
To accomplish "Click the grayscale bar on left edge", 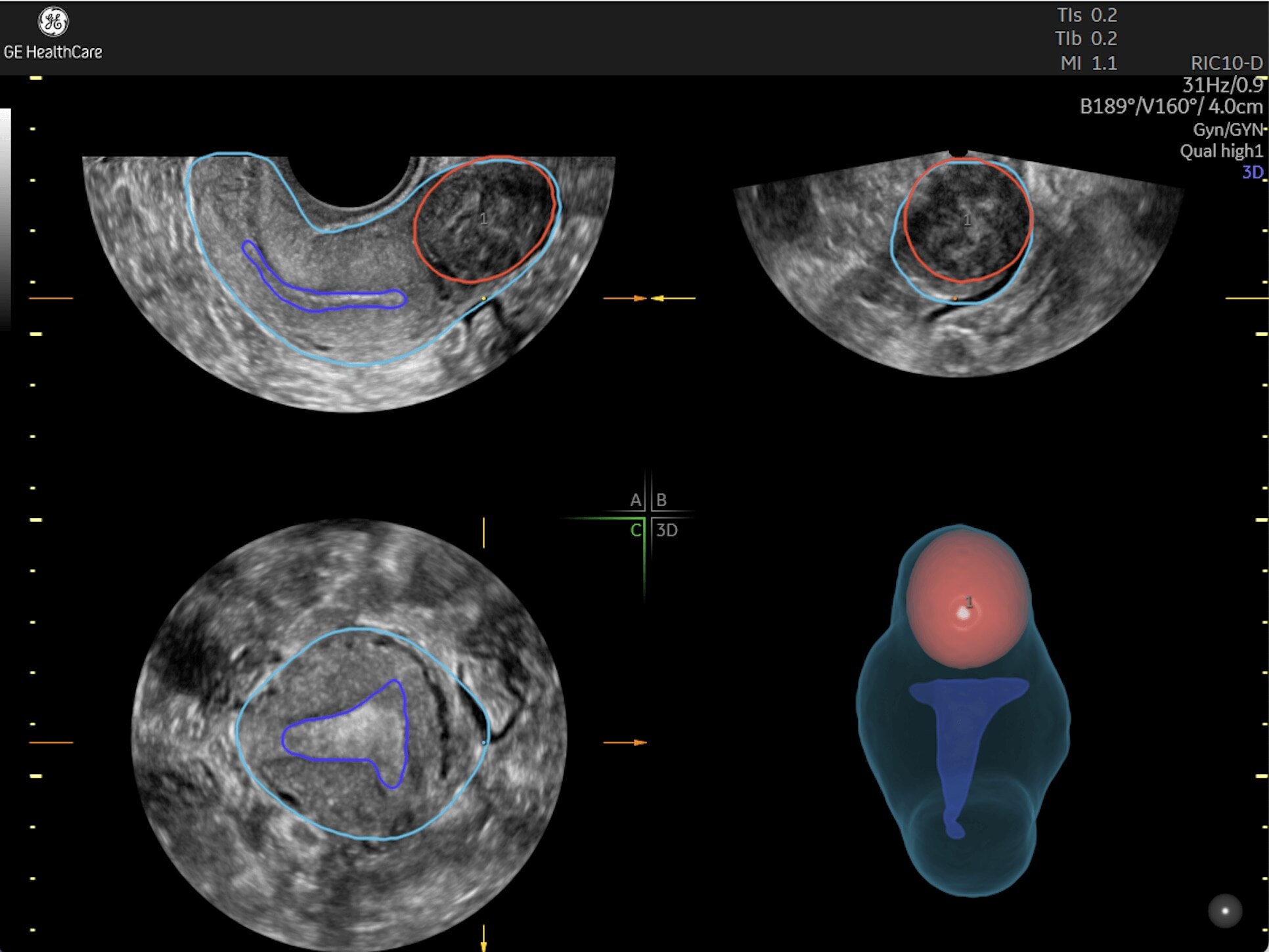I will coord(5,217).
